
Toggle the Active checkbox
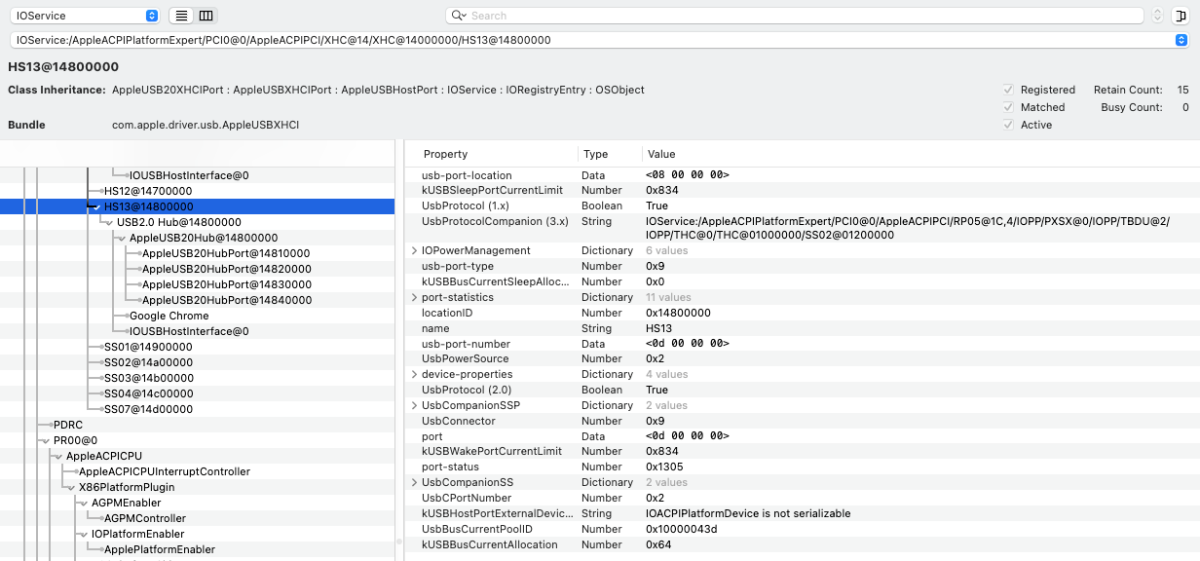pyautogui.click(x=1008, y=125)
